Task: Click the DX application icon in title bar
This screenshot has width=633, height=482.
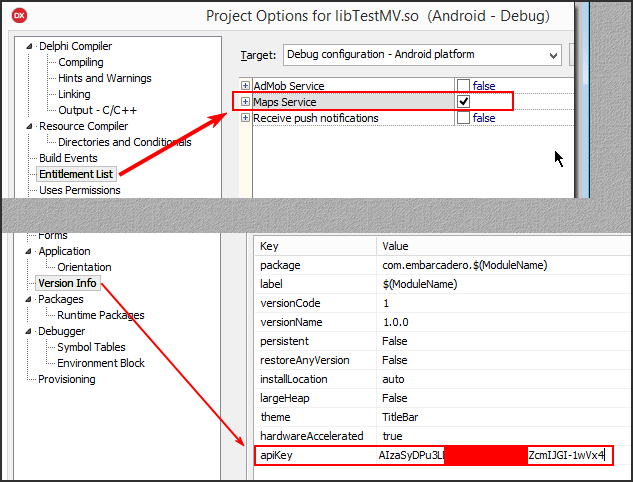Action: click(19, 16)
